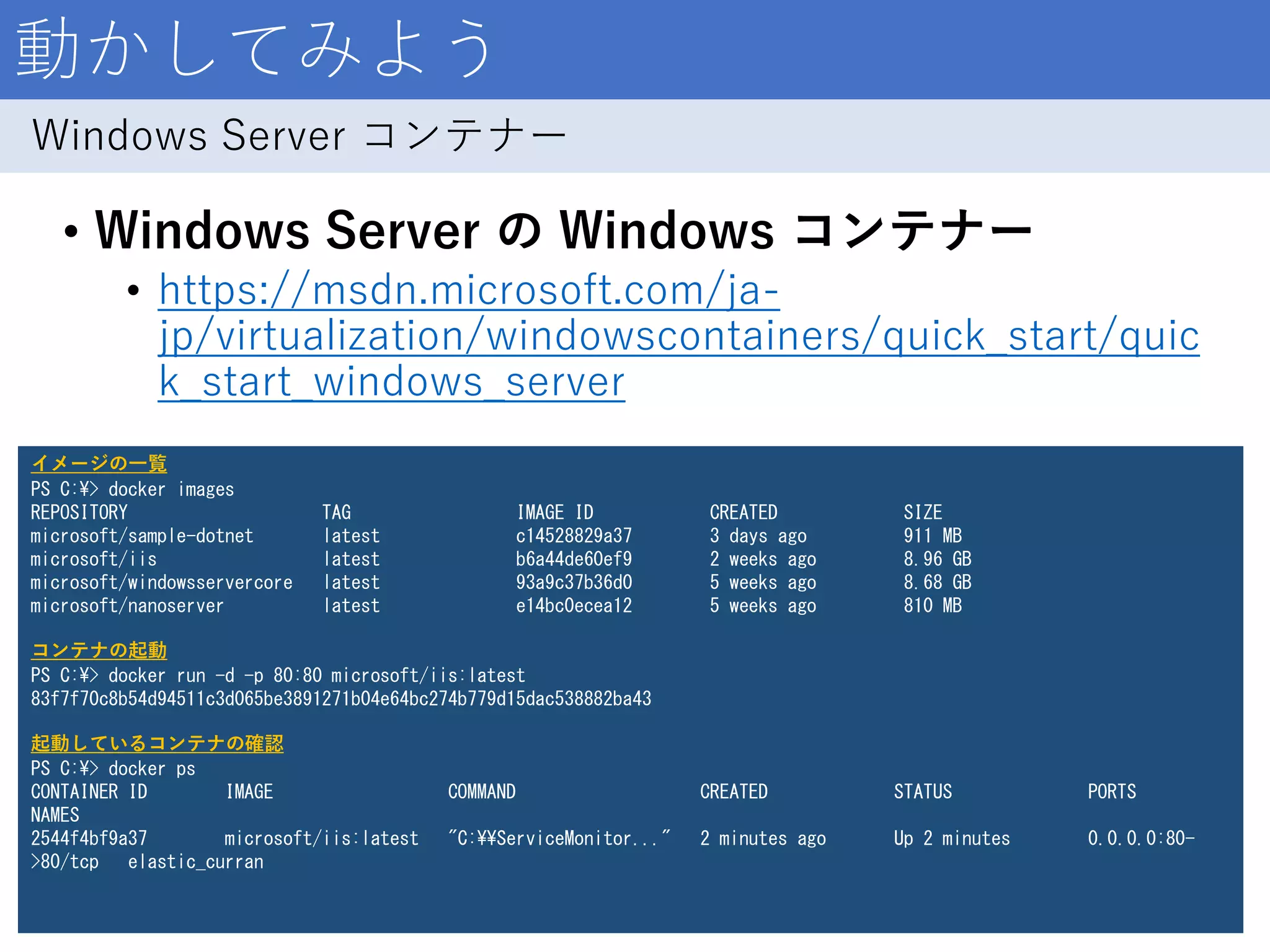Select the long container hash 83f7f70c8b54...
Image resolution: width=1270 pixels, height=952 pixels.
341,699
